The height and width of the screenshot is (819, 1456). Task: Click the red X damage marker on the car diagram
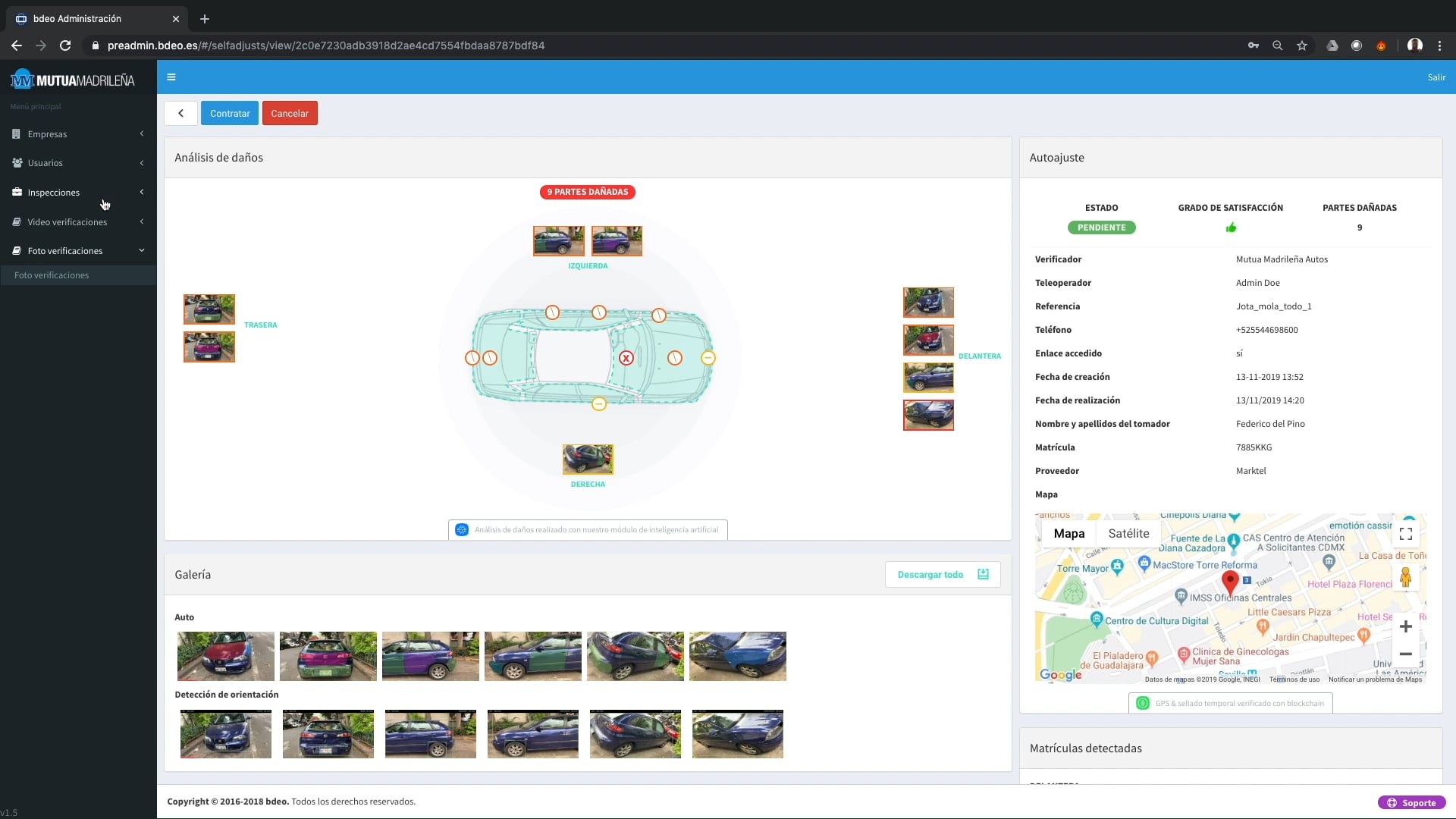(x=626, y=358)
